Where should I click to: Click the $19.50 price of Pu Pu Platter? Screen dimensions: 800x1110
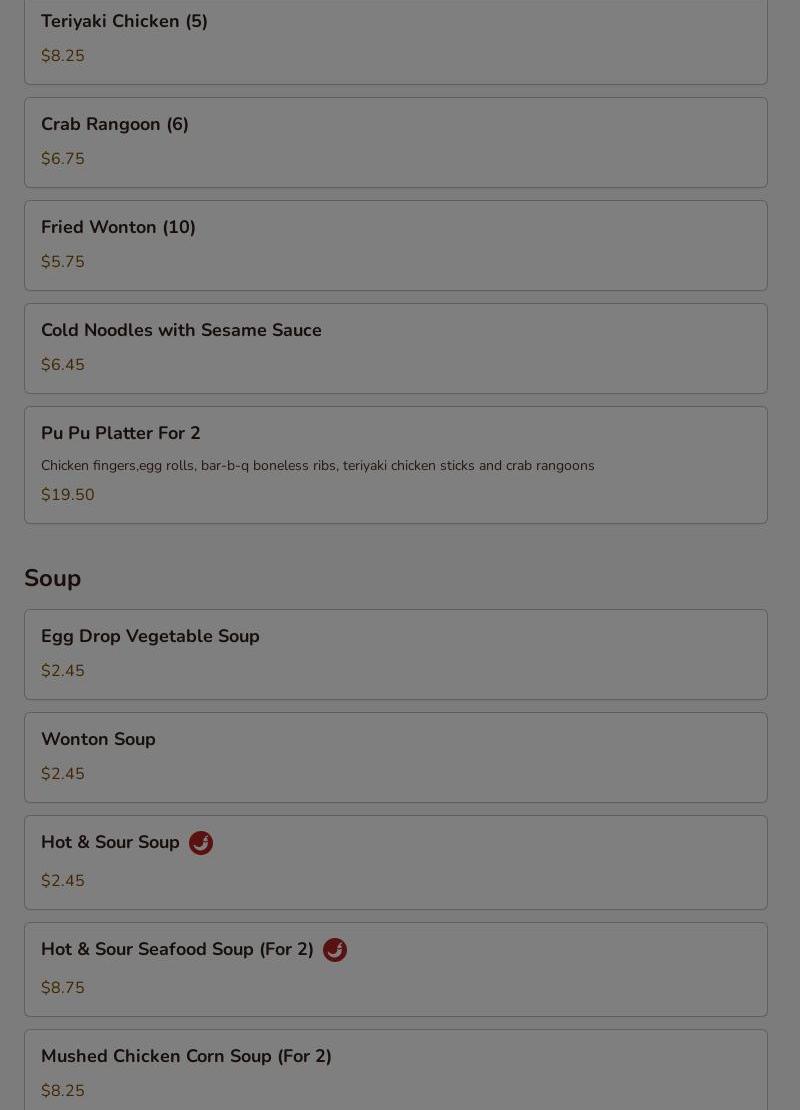tap(68, 495)
